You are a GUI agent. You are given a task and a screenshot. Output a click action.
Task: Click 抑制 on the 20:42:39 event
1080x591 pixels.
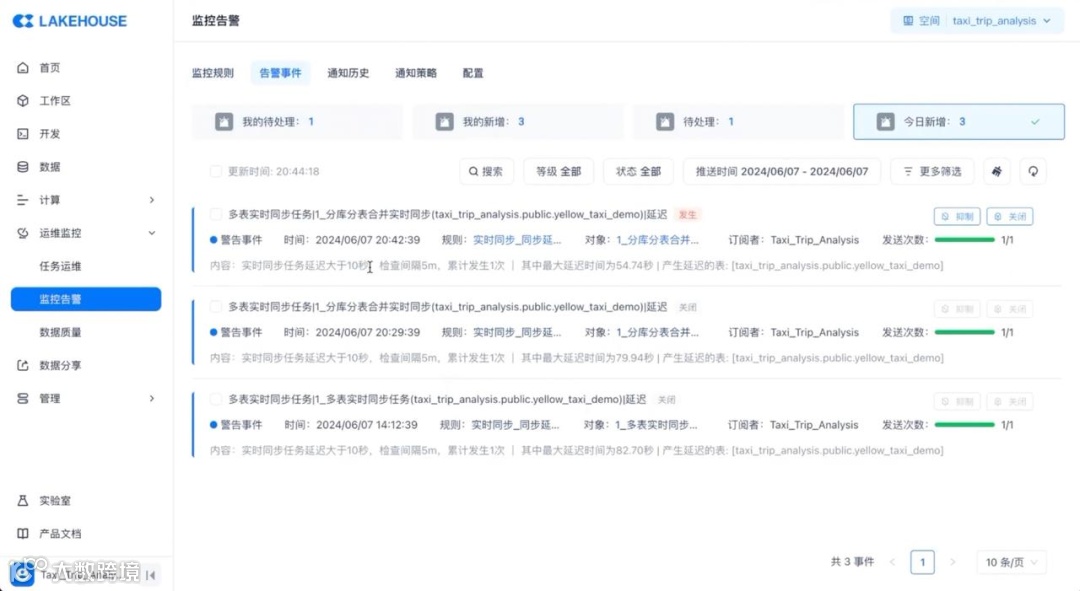[x=957, y=216]
